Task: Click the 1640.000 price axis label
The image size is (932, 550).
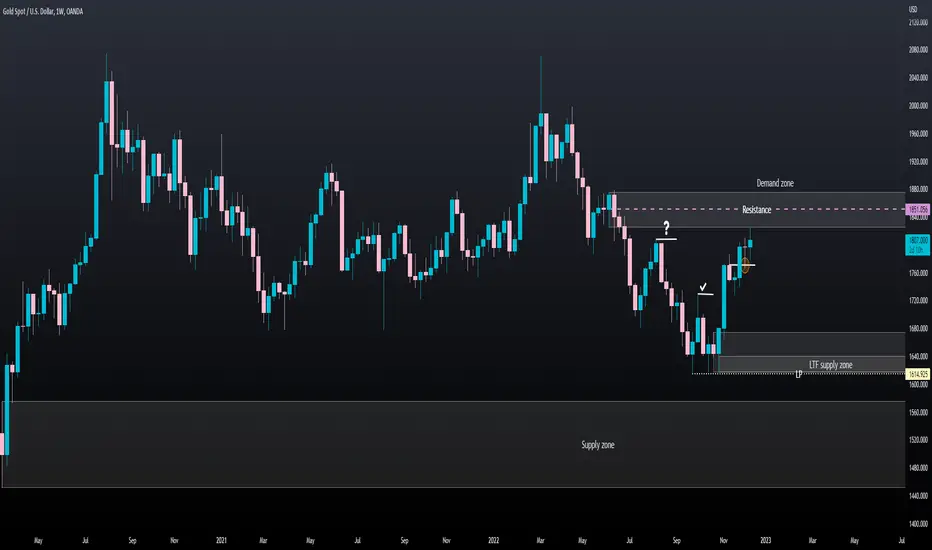Action: click(x=918, y=357)
